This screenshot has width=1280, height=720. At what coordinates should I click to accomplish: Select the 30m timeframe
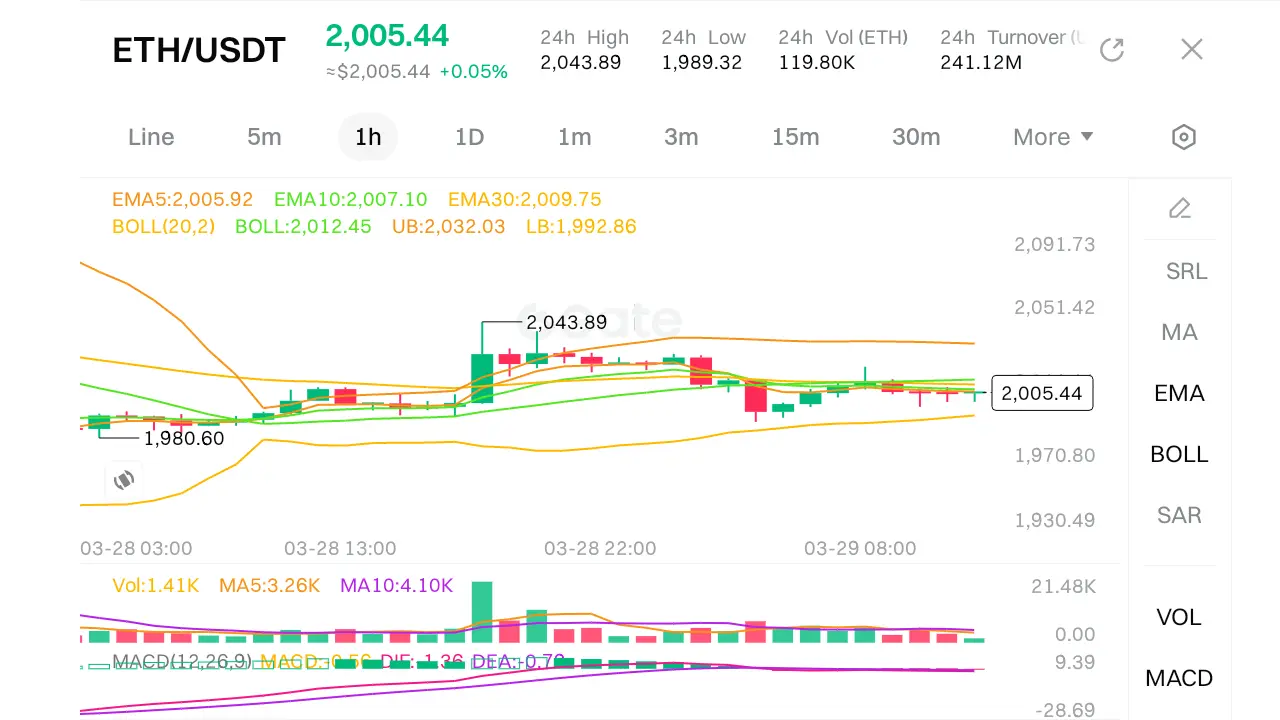[x=916, y=137]
